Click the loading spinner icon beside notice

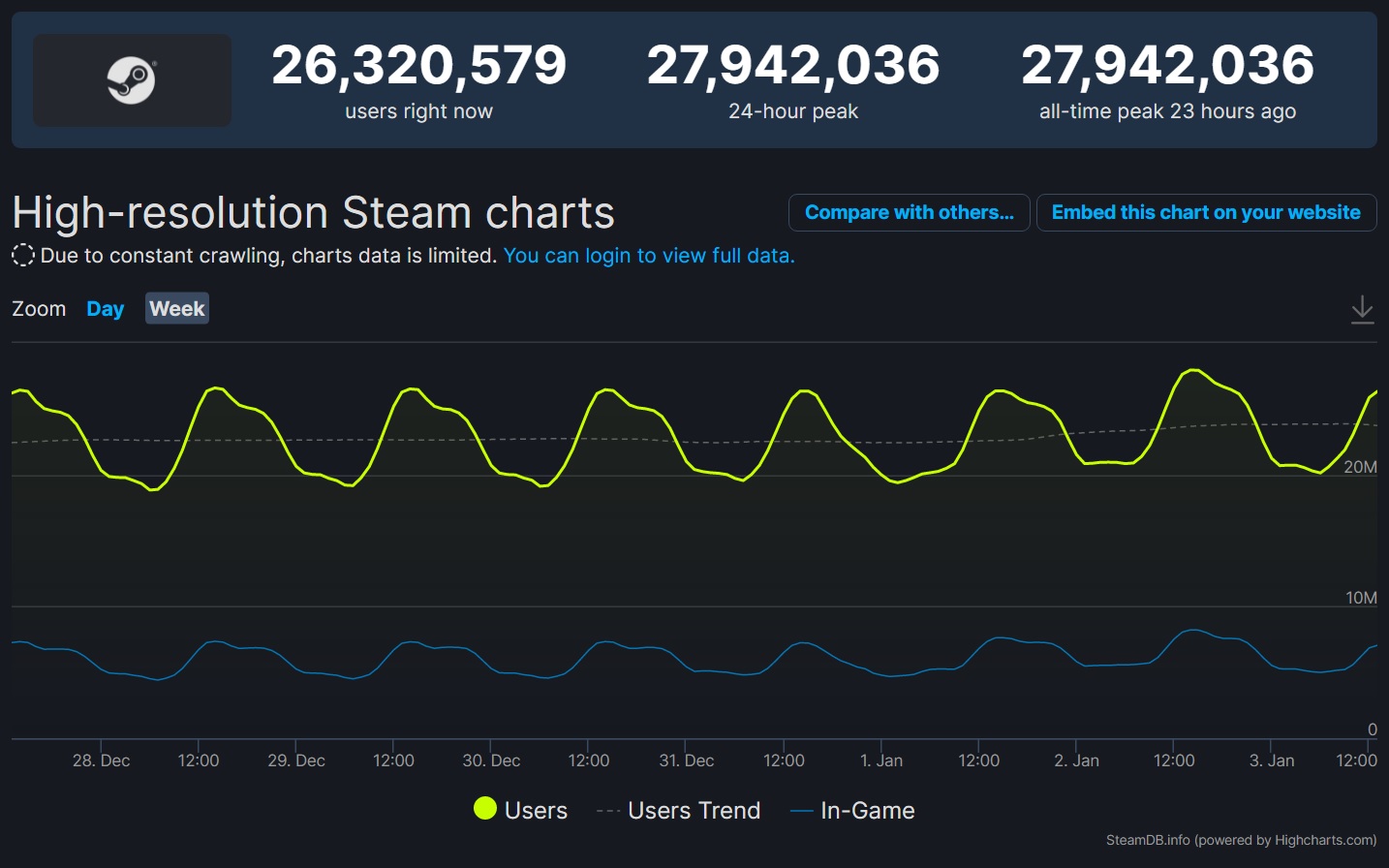pos(23,256)
